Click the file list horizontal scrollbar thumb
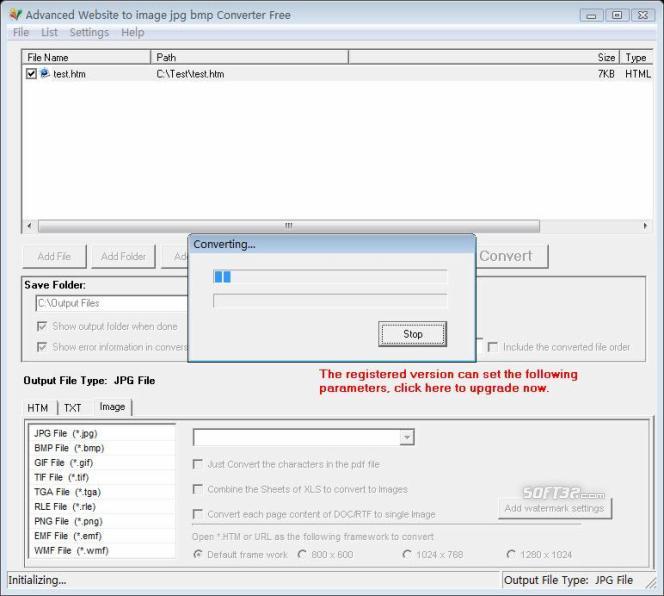The image size is (664, 596). coord(289,226)
